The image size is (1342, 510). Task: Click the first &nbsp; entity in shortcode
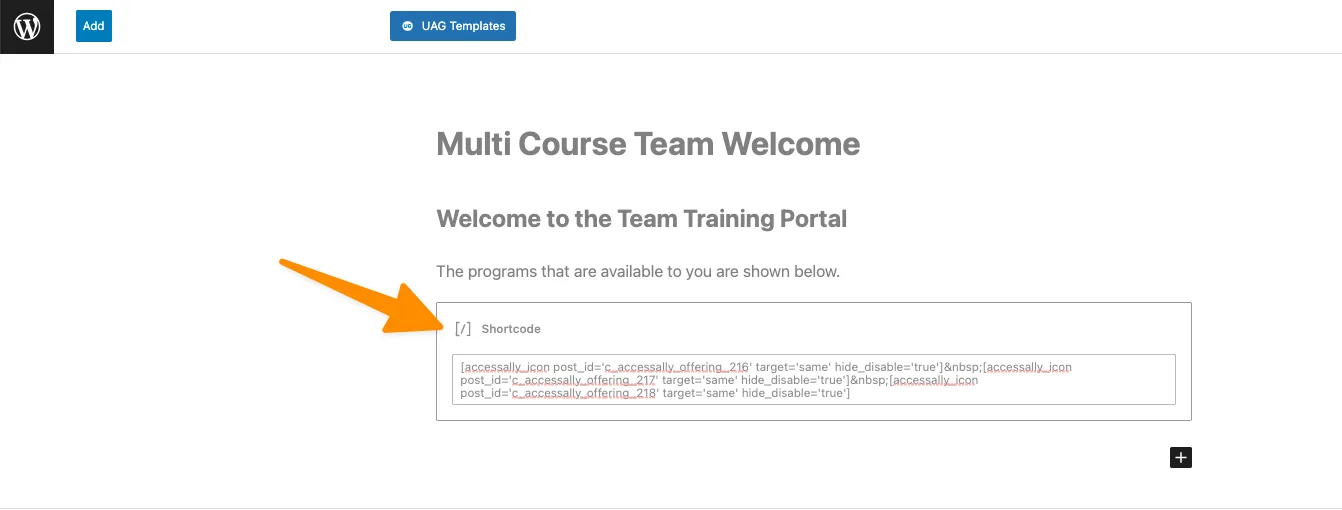click(x=962, y=367)
